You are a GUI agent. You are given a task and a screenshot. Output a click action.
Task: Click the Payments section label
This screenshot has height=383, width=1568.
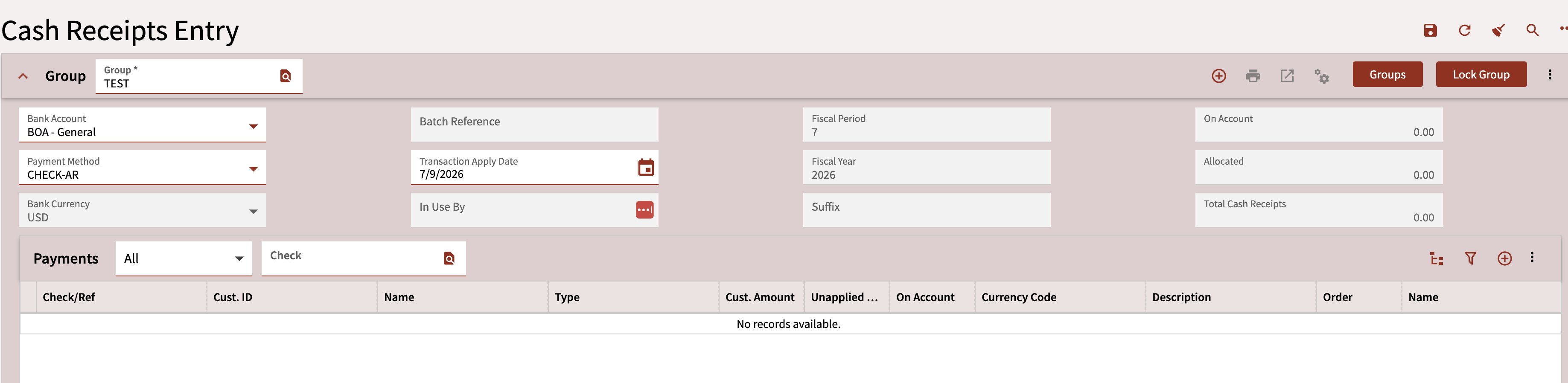tap(66, 258)
